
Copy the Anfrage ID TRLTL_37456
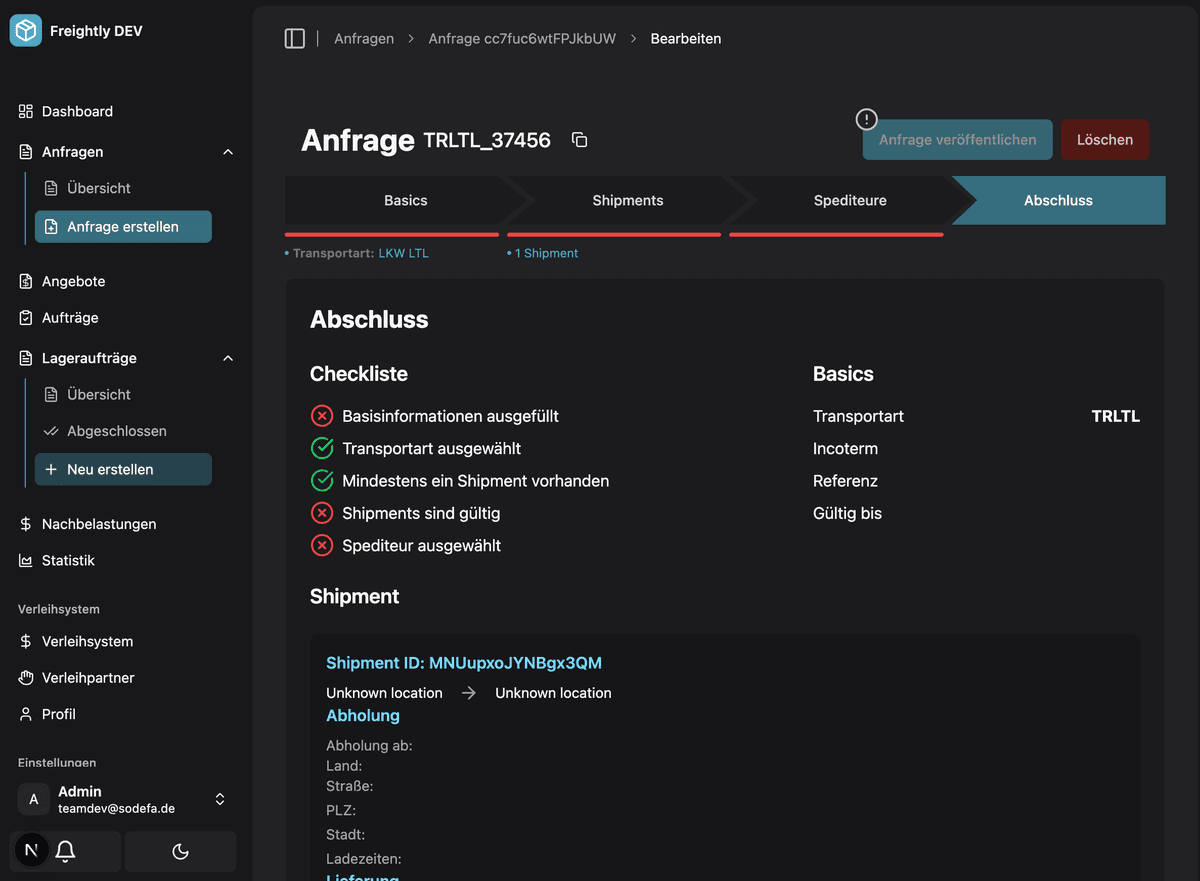point(579,140)
